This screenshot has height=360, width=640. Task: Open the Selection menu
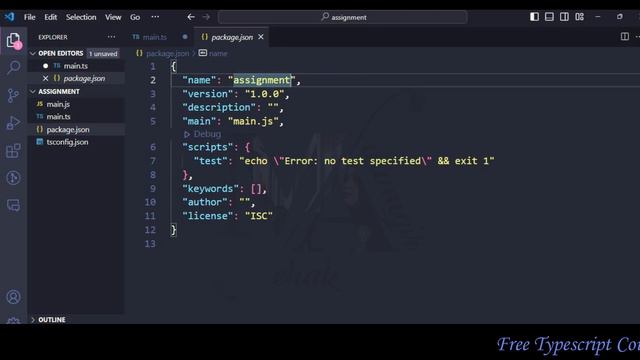pos(81,17)
